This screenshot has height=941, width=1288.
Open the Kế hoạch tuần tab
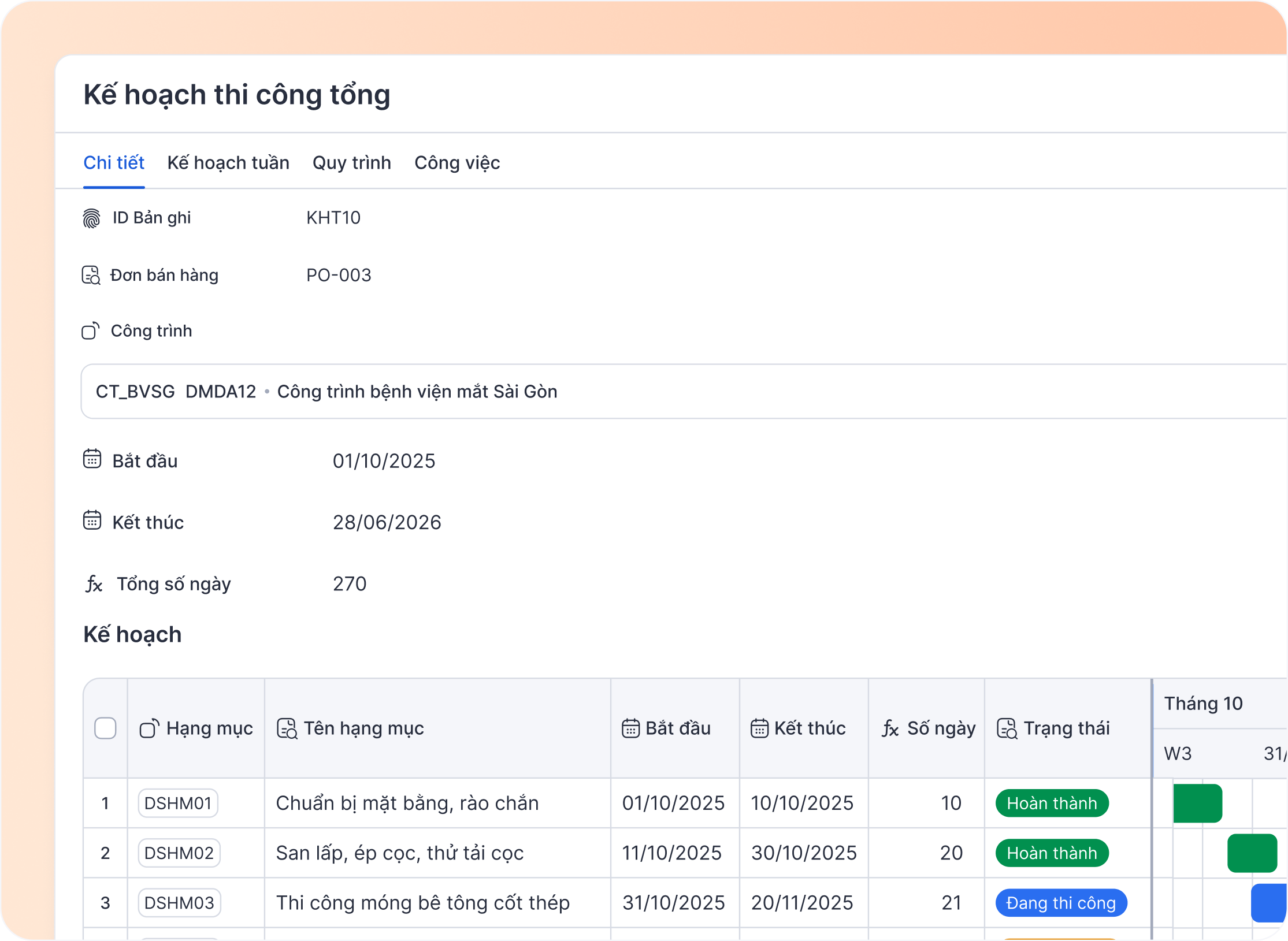228,163
